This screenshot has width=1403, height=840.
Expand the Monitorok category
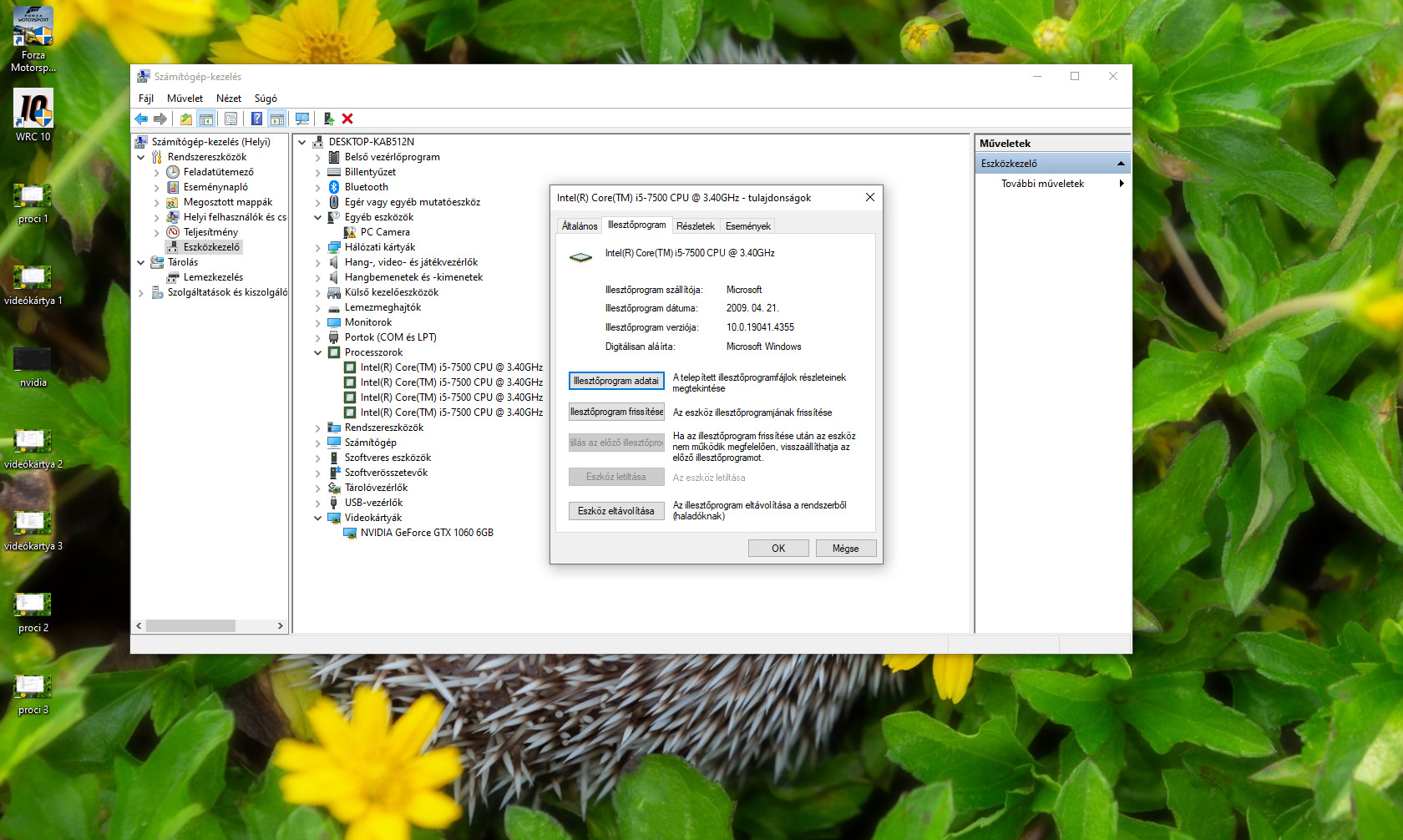pos(318,322)
